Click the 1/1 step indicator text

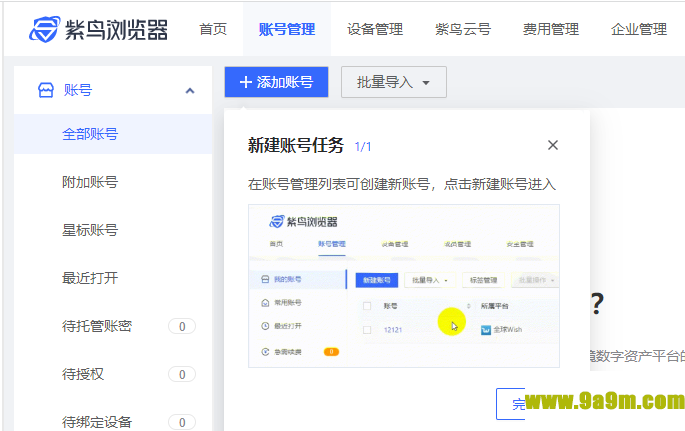point(363,147)
